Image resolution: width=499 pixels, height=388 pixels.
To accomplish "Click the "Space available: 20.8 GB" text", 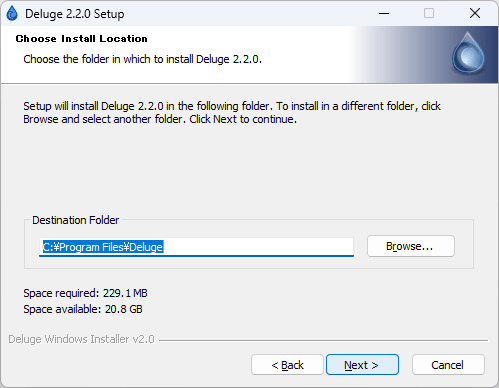I will 83,309.
